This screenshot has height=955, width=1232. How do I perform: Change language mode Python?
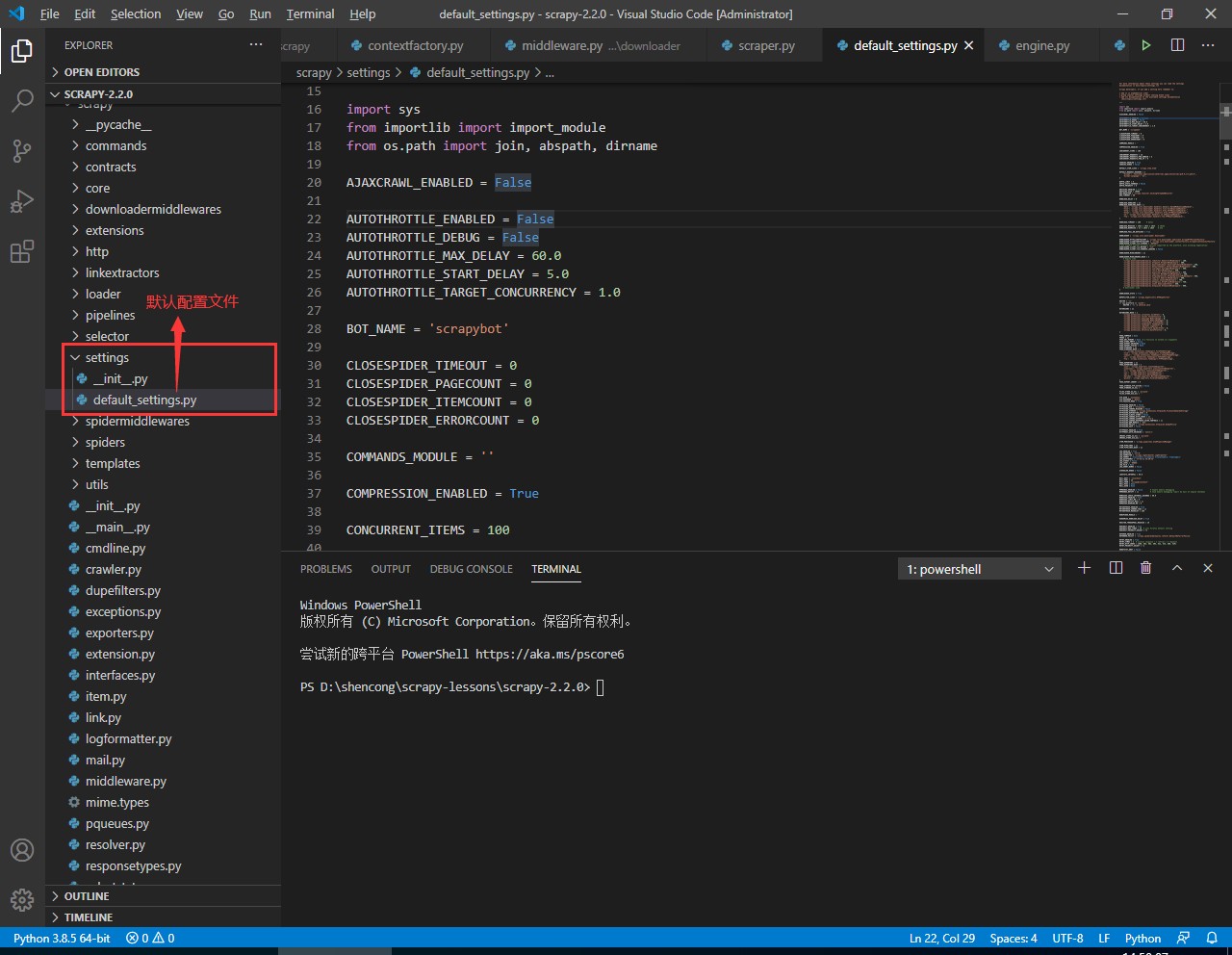coord(1142,938)
